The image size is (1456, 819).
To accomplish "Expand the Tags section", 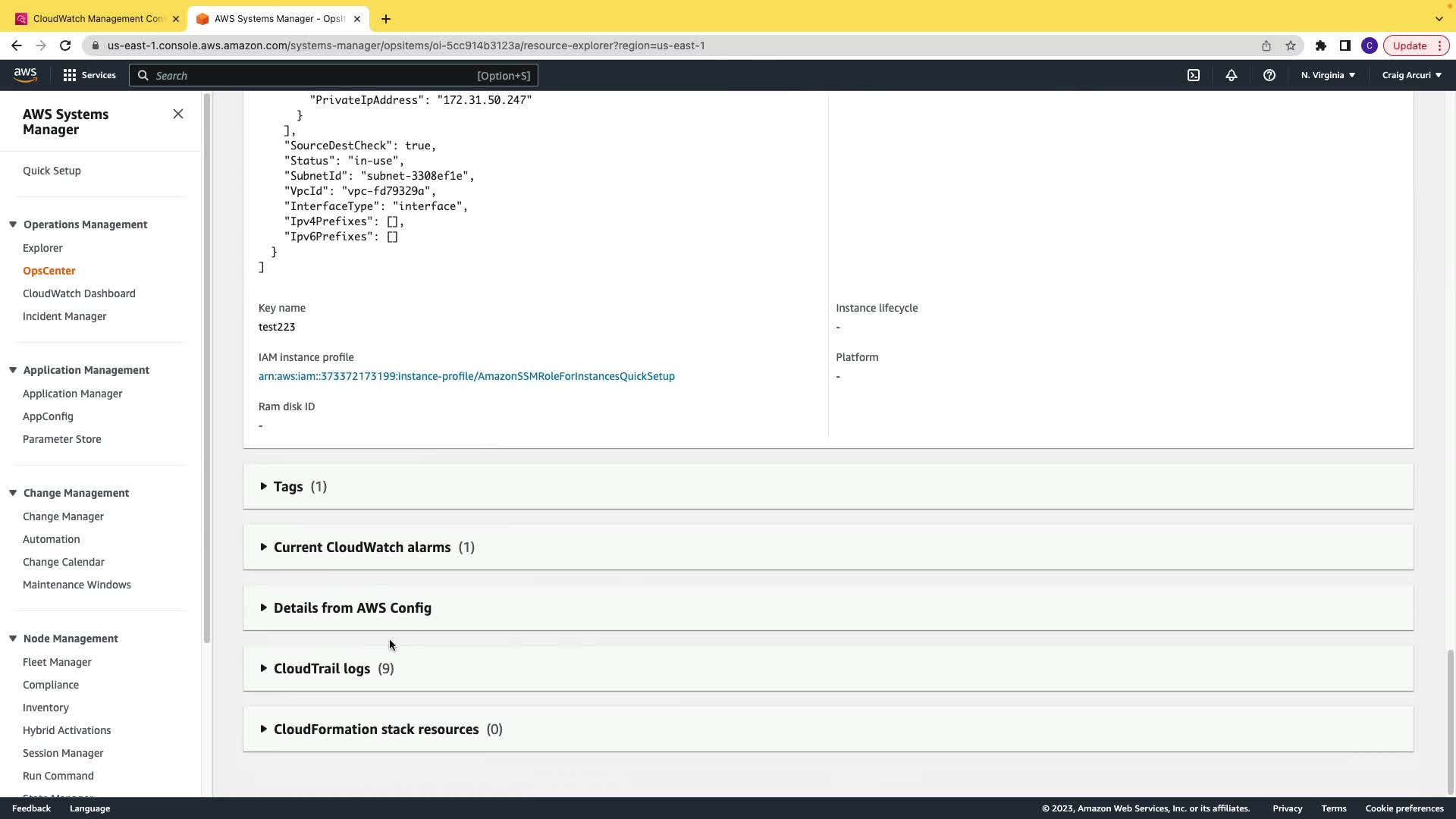I will 288,487.
